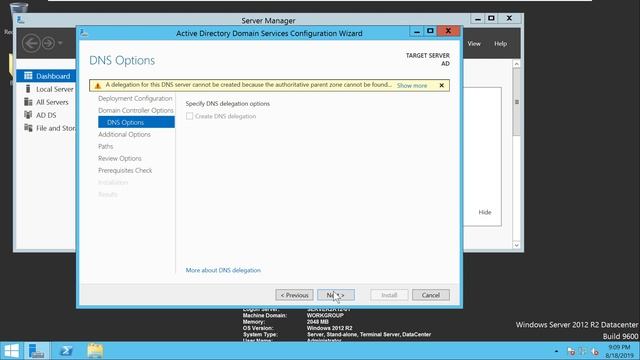Click the Start button on the taskbar
Image resolution: width=640 pixels, height=360 pixels.
click(x=11, y=351)
